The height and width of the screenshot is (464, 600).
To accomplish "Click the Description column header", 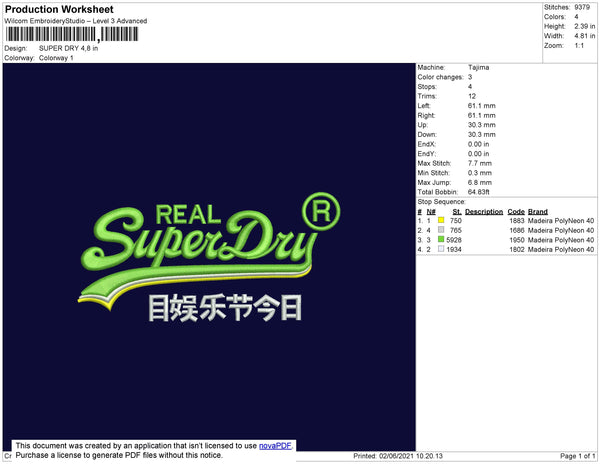I will [484, 212].
